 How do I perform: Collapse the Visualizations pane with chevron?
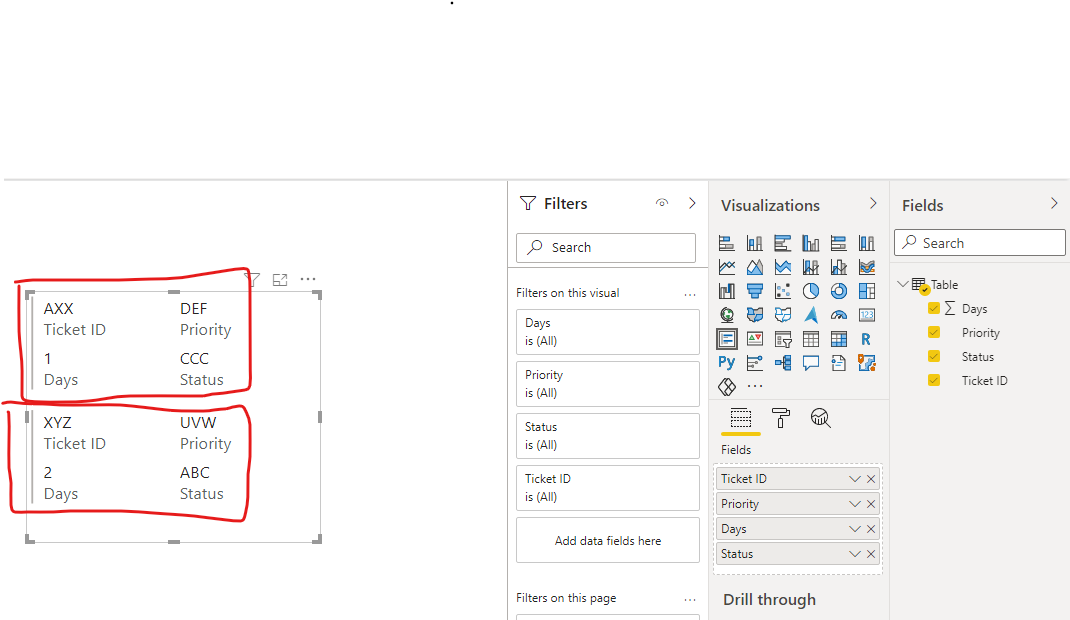pyautogui.click(x=873, y=203)
